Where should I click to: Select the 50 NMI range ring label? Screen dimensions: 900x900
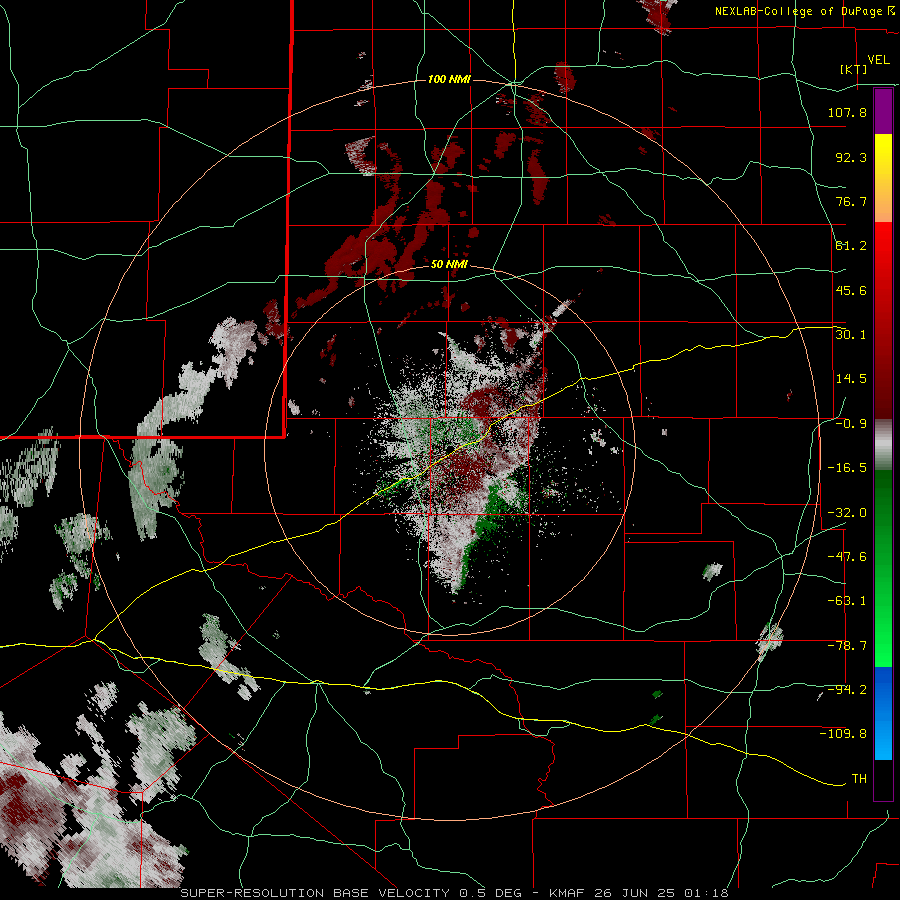[449, 265]
